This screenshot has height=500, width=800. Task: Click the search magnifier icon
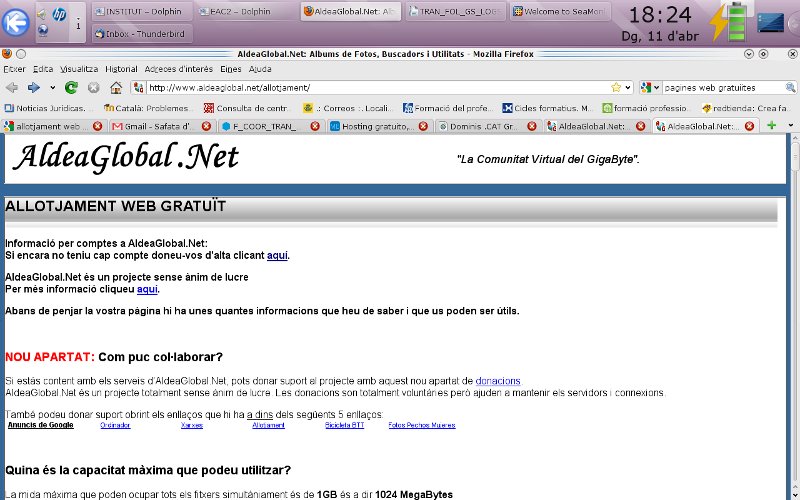tap(790, 88)
